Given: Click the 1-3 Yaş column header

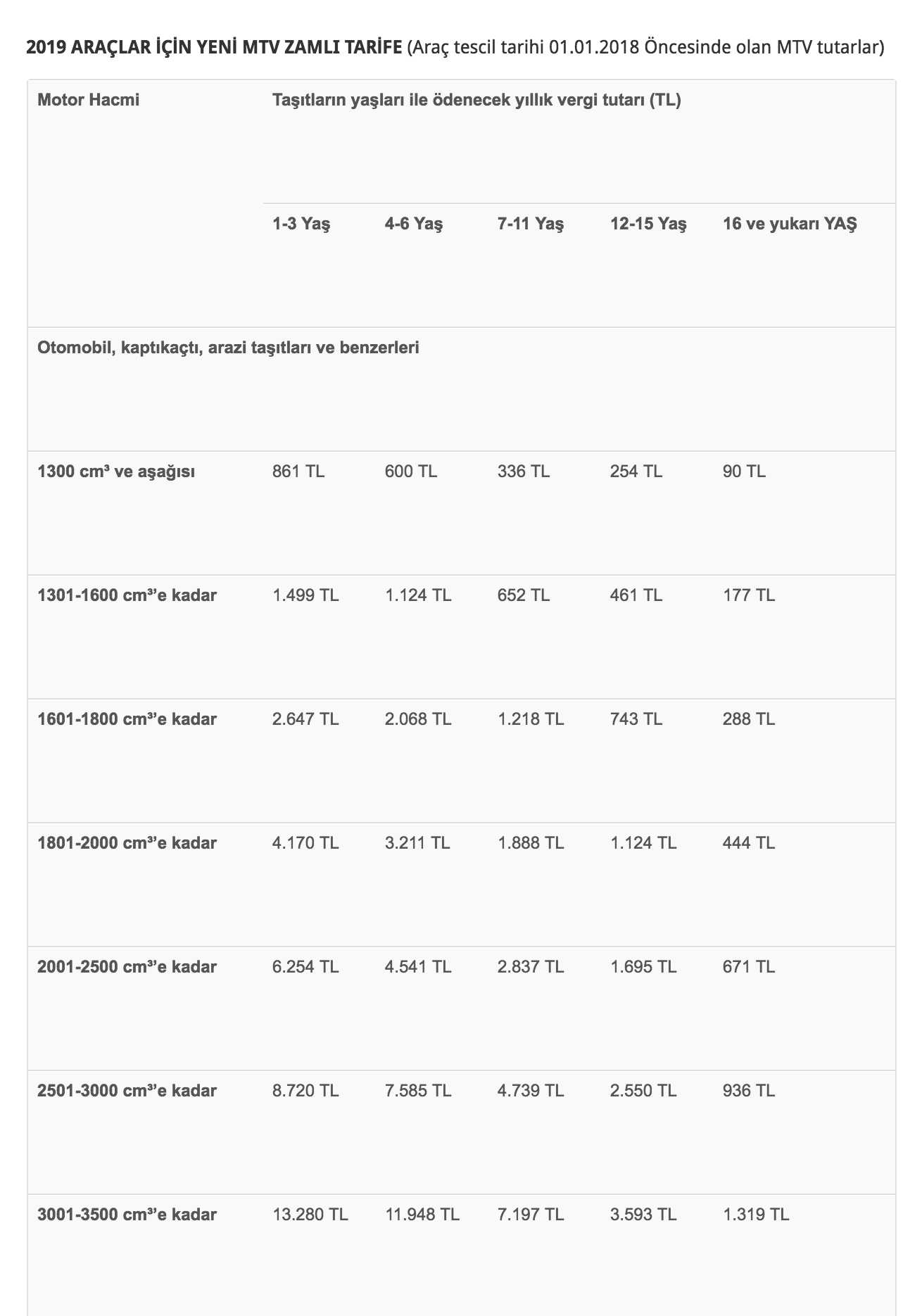Looking at the screenshot, I should pos(301,224).
